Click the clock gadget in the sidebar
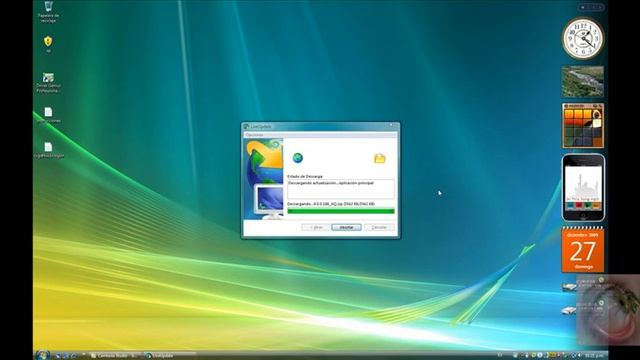 coord(583,39)
